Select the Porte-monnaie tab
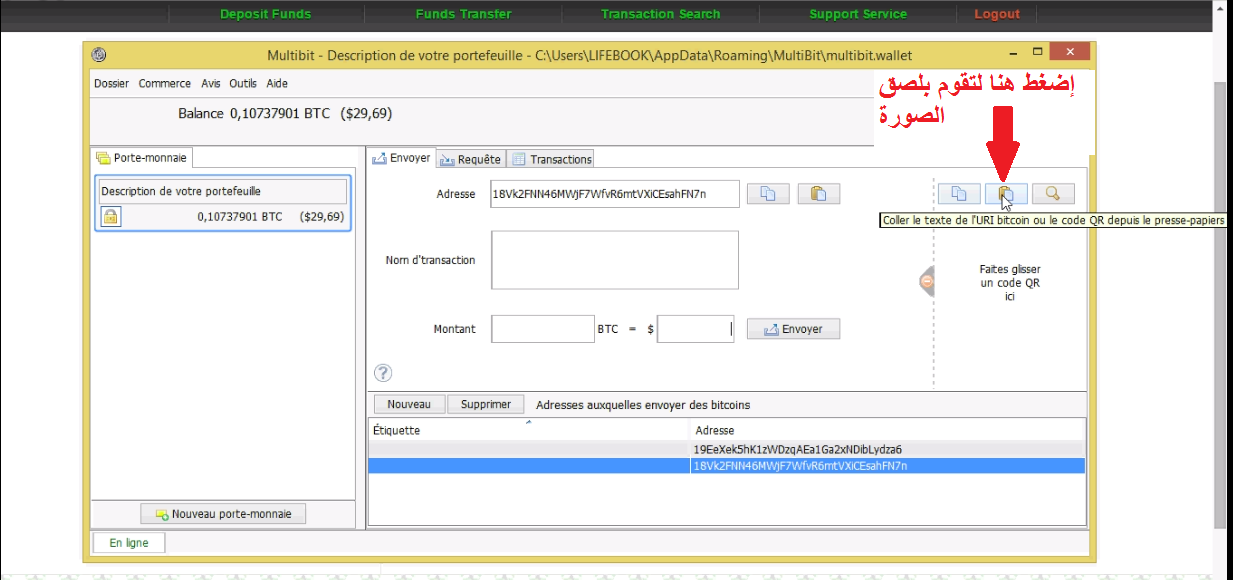The width and height of the screenshot is (1233, 580). 142,158
